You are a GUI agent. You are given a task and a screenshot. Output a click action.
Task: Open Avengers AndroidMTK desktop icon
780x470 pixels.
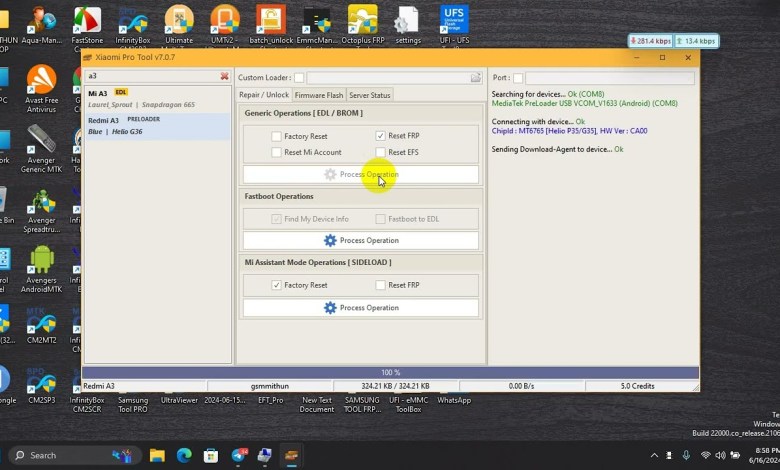42,269
